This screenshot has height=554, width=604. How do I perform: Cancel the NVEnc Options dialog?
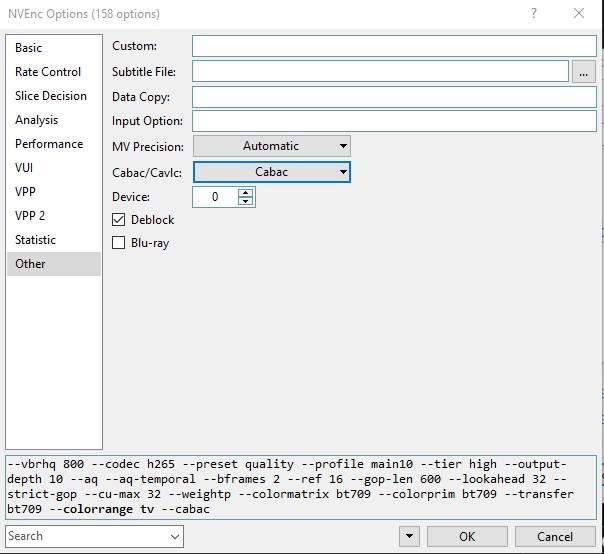click(x=555, y=536)
